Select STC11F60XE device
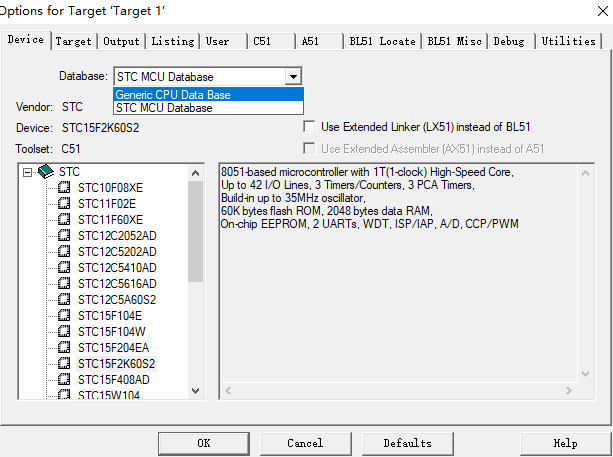613x457 pixels. coord(110,220)
